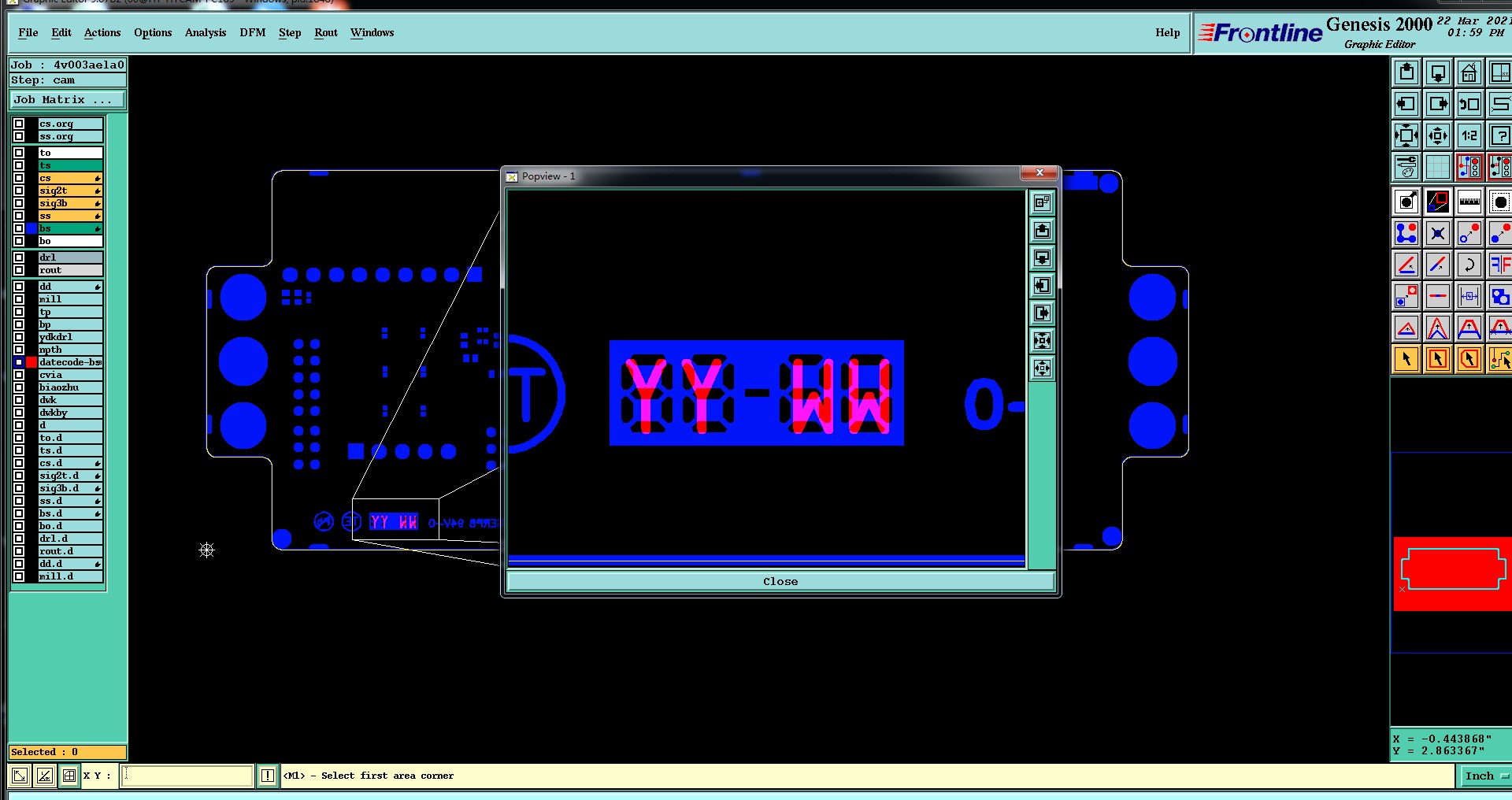Viewport: 1512px width, 800px height.
Task: Click the delete-point X icon
Action: pos(1438,233)
